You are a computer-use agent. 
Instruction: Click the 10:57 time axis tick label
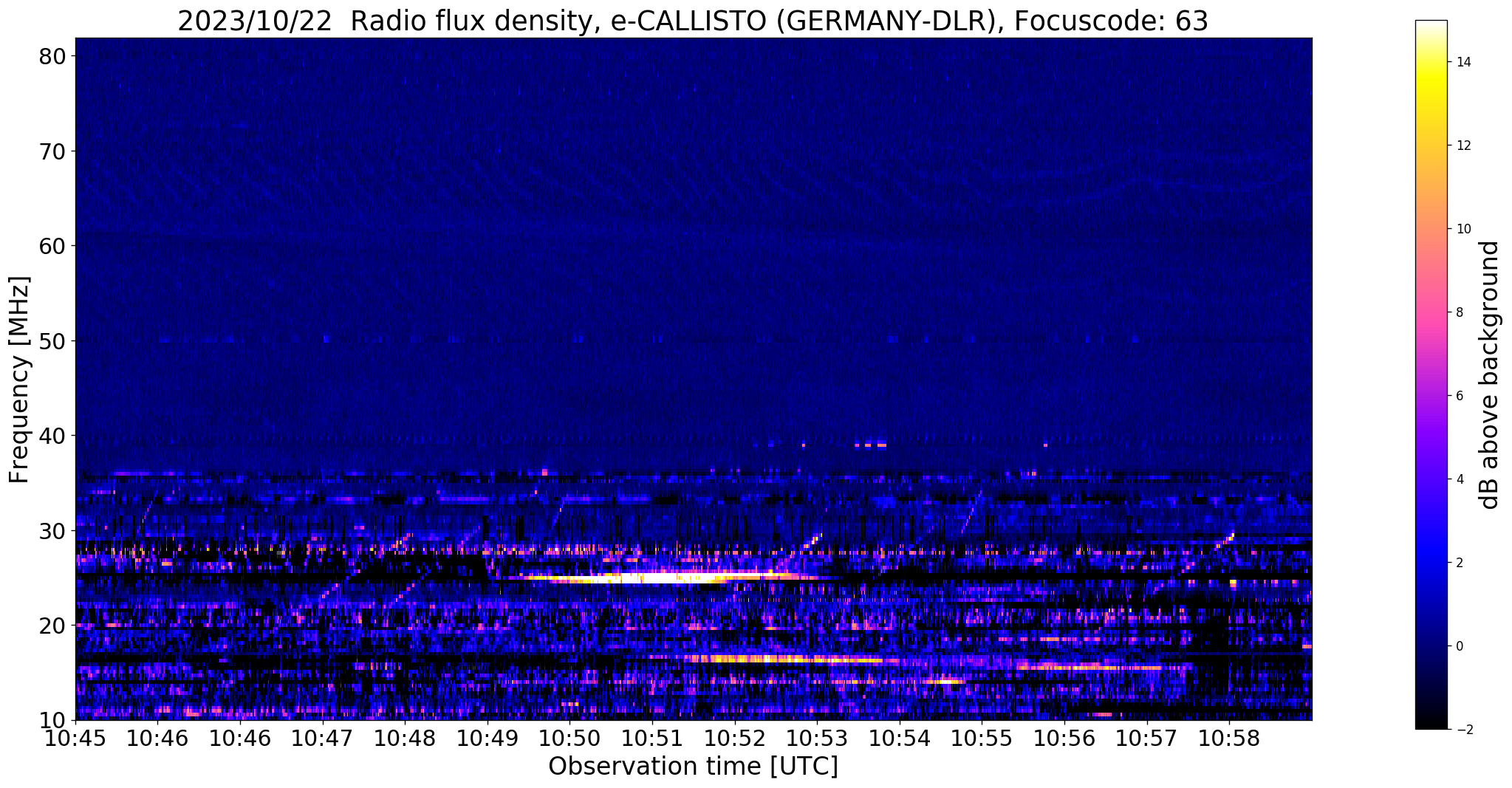tap(1147, 739)
